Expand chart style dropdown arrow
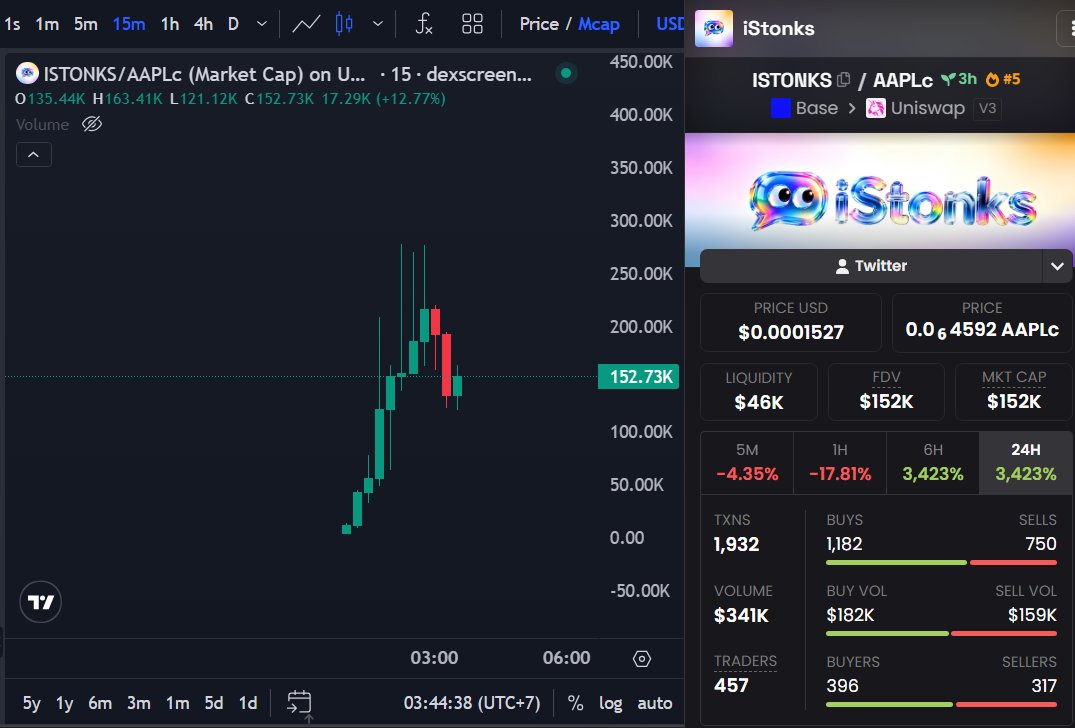The width and height of the screenshot is (1075, 728). click(377, 24)
